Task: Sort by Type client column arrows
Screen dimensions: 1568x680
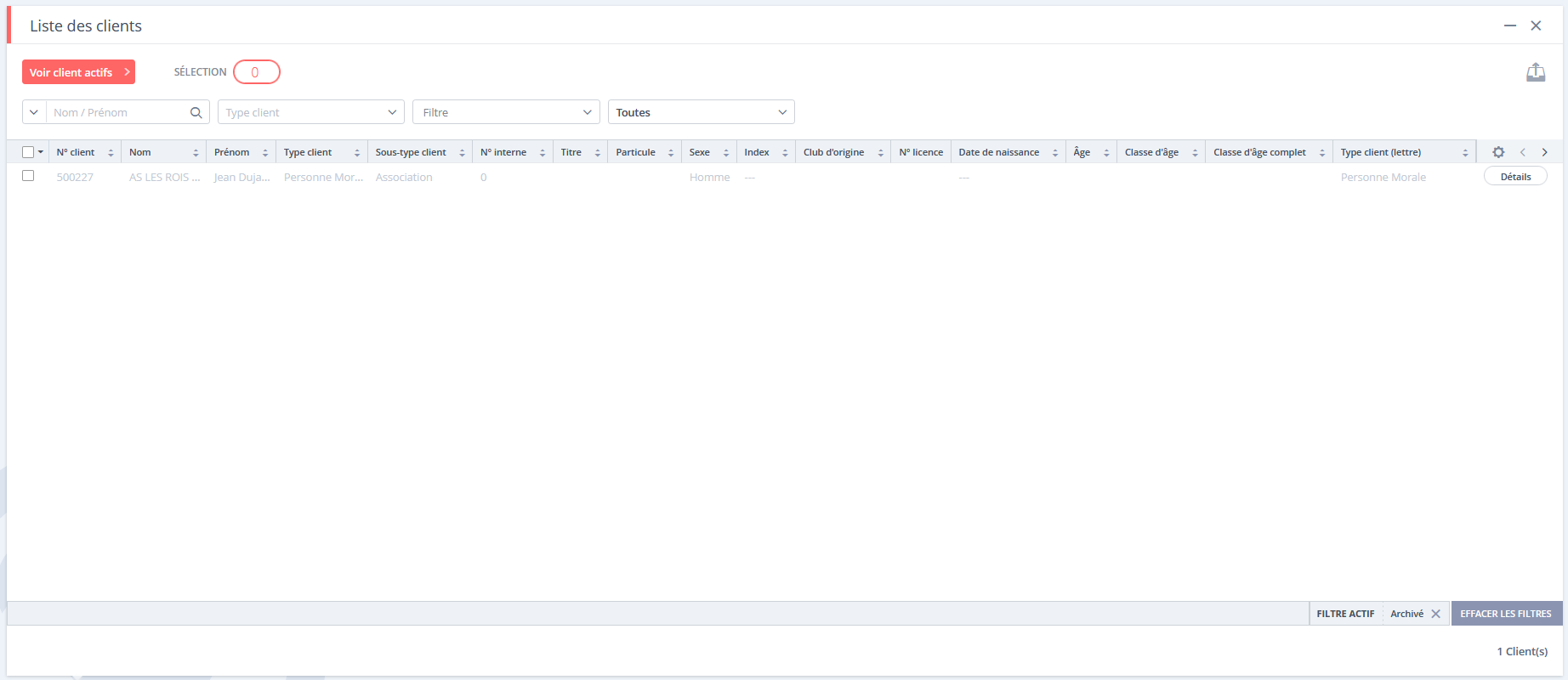Action: pyautogui.click(x=357, y=153)
